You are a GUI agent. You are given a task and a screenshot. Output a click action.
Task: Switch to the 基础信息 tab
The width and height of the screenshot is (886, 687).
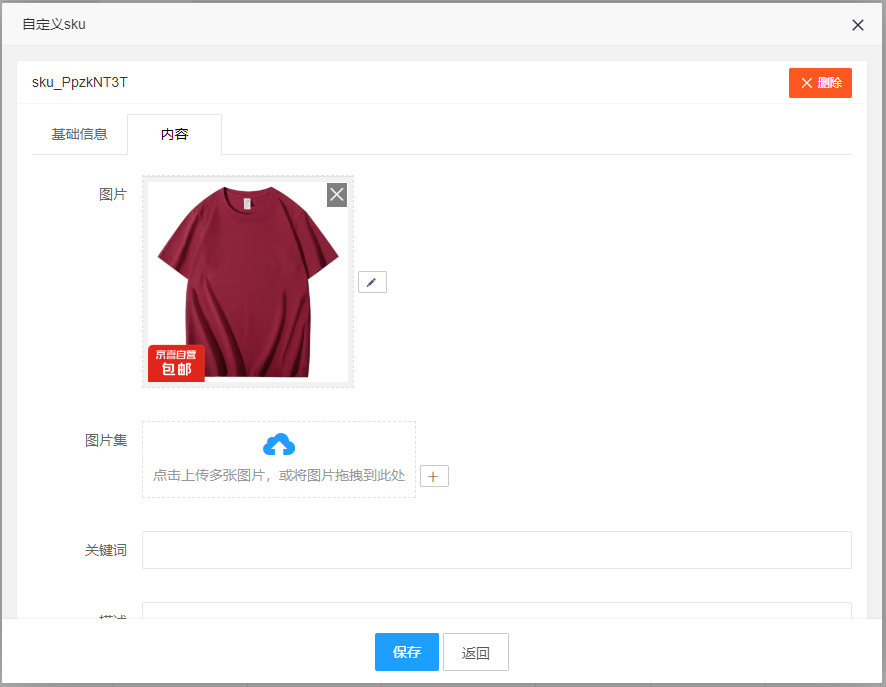click(79, 134)
